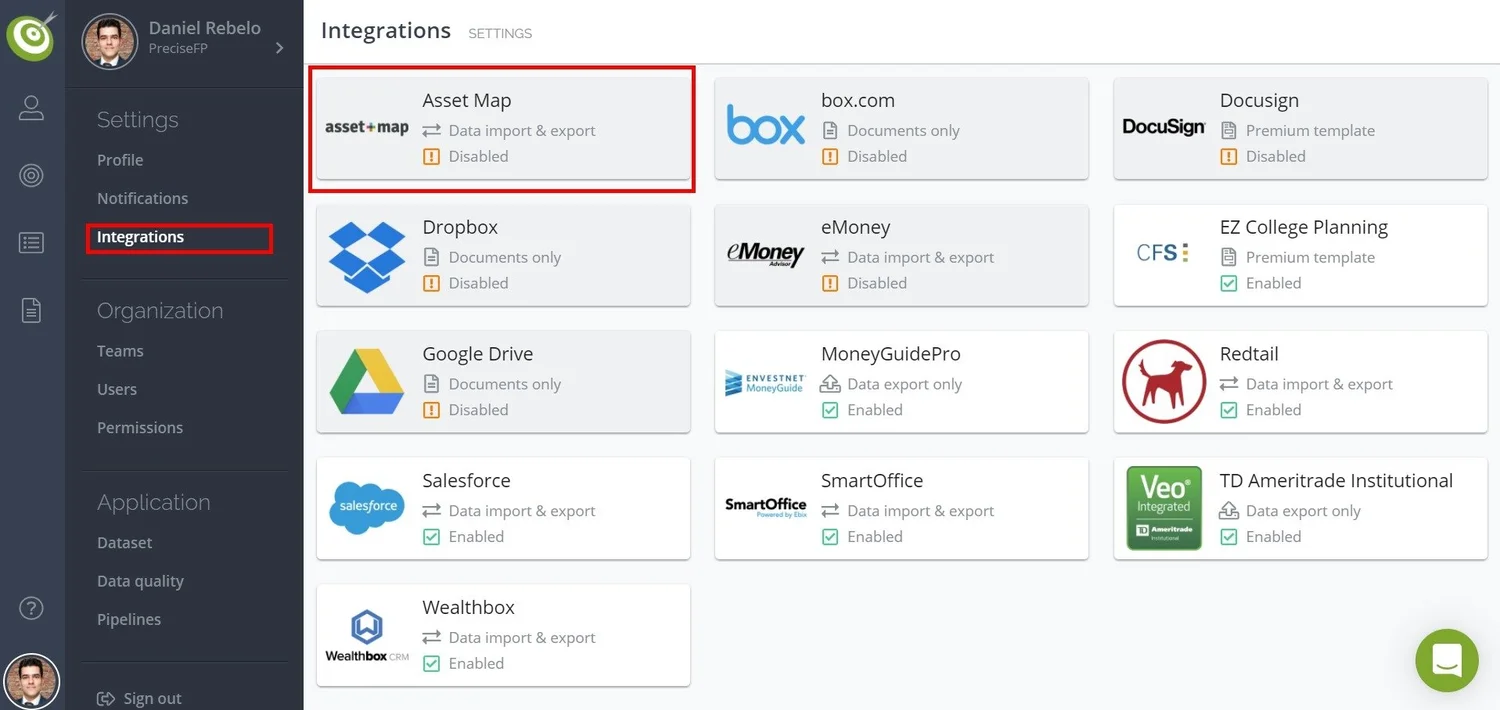Click the CFS EZ College Planning logo
The width and height of the screenshot is (1500, 710).
(1163, 253)
